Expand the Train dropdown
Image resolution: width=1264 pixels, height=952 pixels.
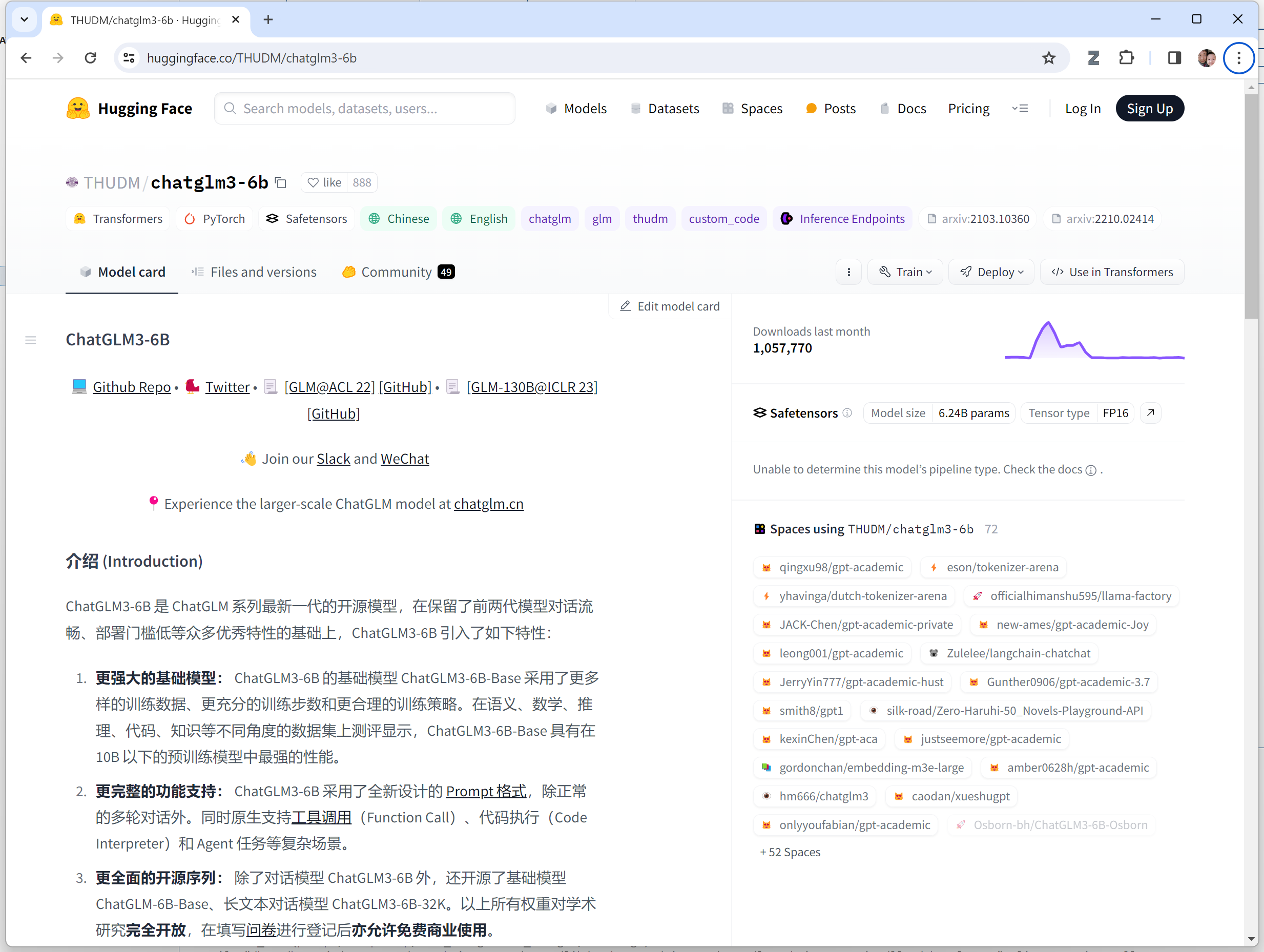click(905, 272)
